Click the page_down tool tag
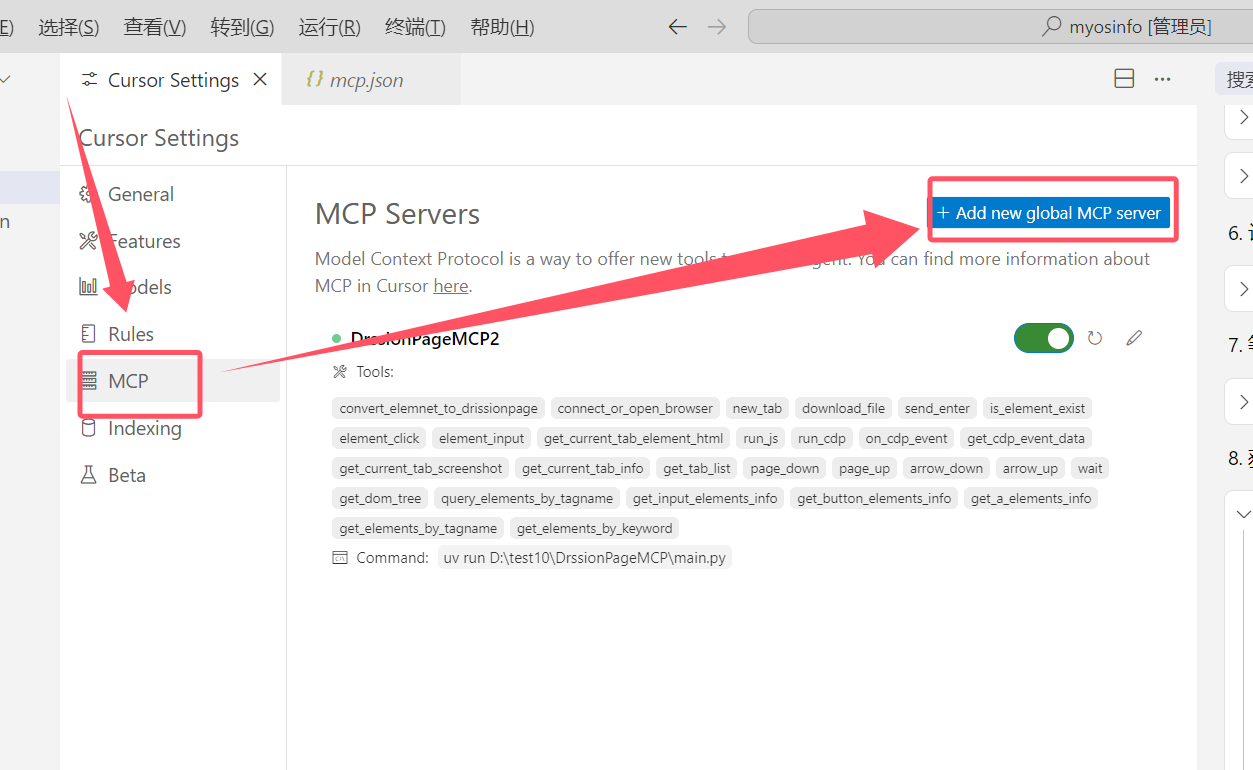 pos(785,468)
